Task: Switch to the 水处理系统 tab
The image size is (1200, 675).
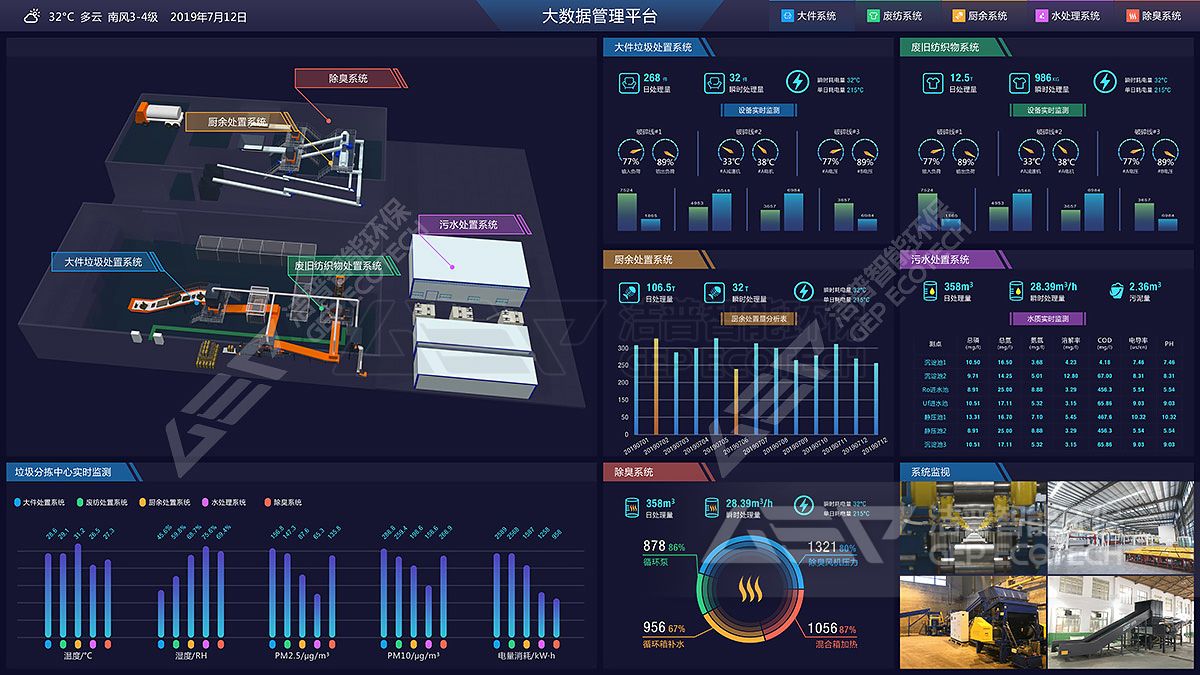Action: coord(1068,16)
